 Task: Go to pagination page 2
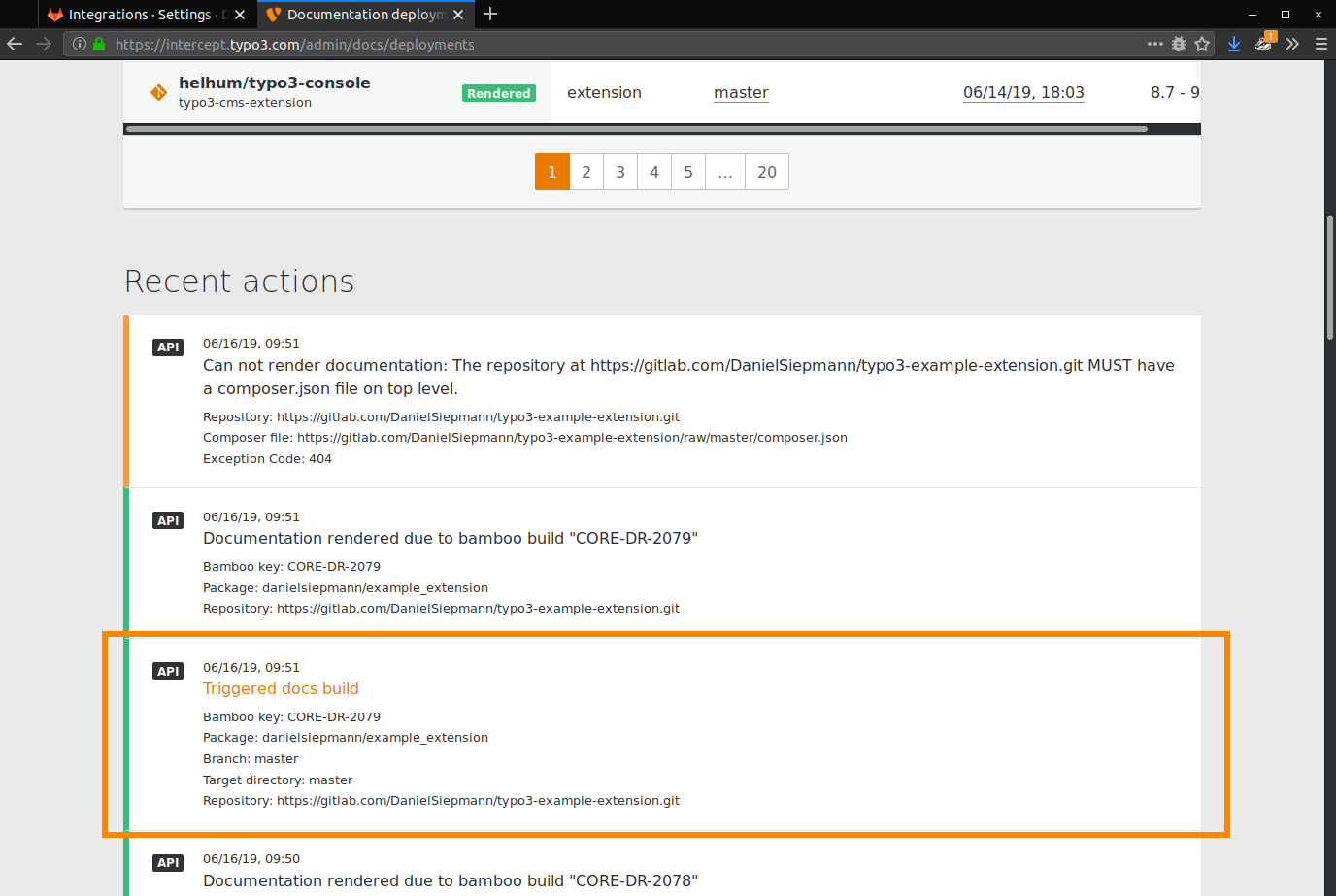pos(586,172)
